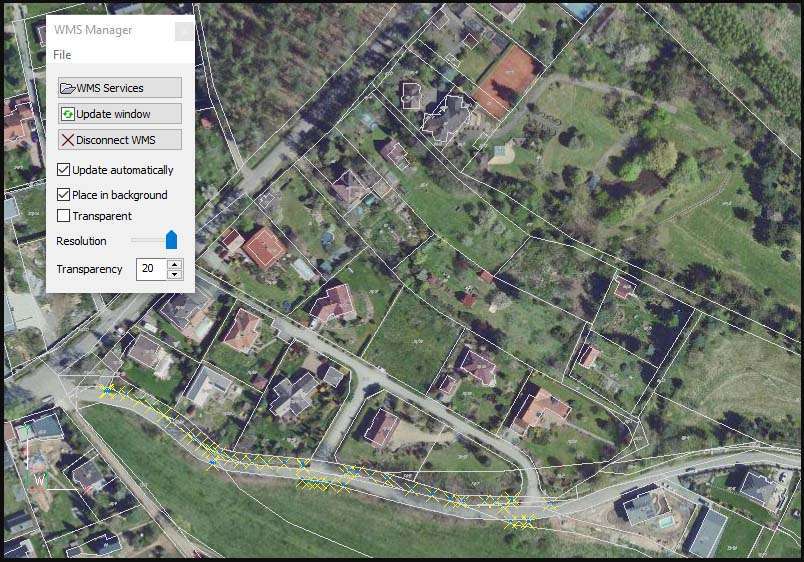The image size is (804, 562).
Task: Click the Transparency label
Action: pos(89,269)
